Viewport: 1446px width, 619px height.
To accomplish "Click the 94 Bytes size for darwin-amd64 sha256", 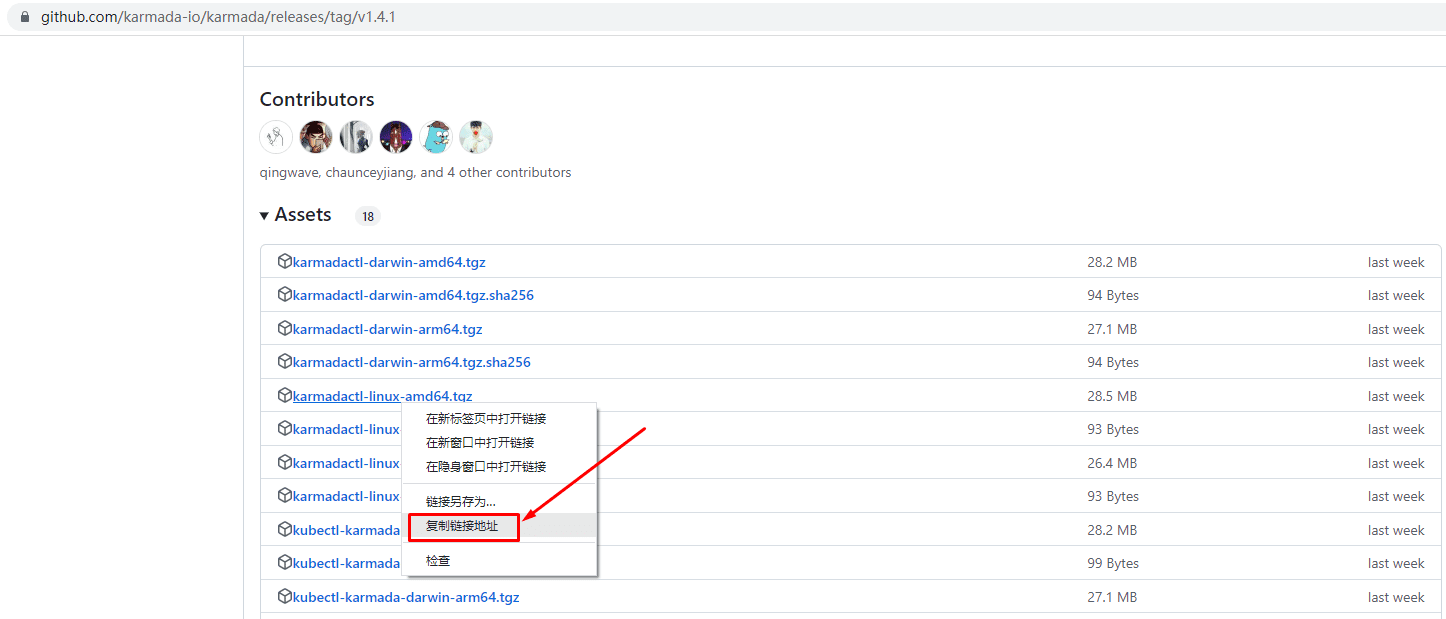I will pyautogui.click(x=1113, y=295).
